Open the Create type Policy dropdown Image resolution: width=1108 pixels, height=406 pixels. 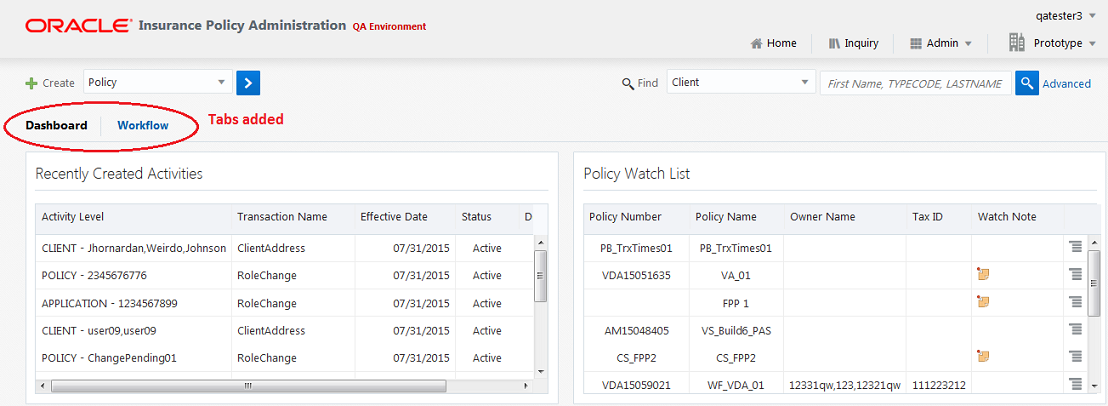(x=158, y=82)
